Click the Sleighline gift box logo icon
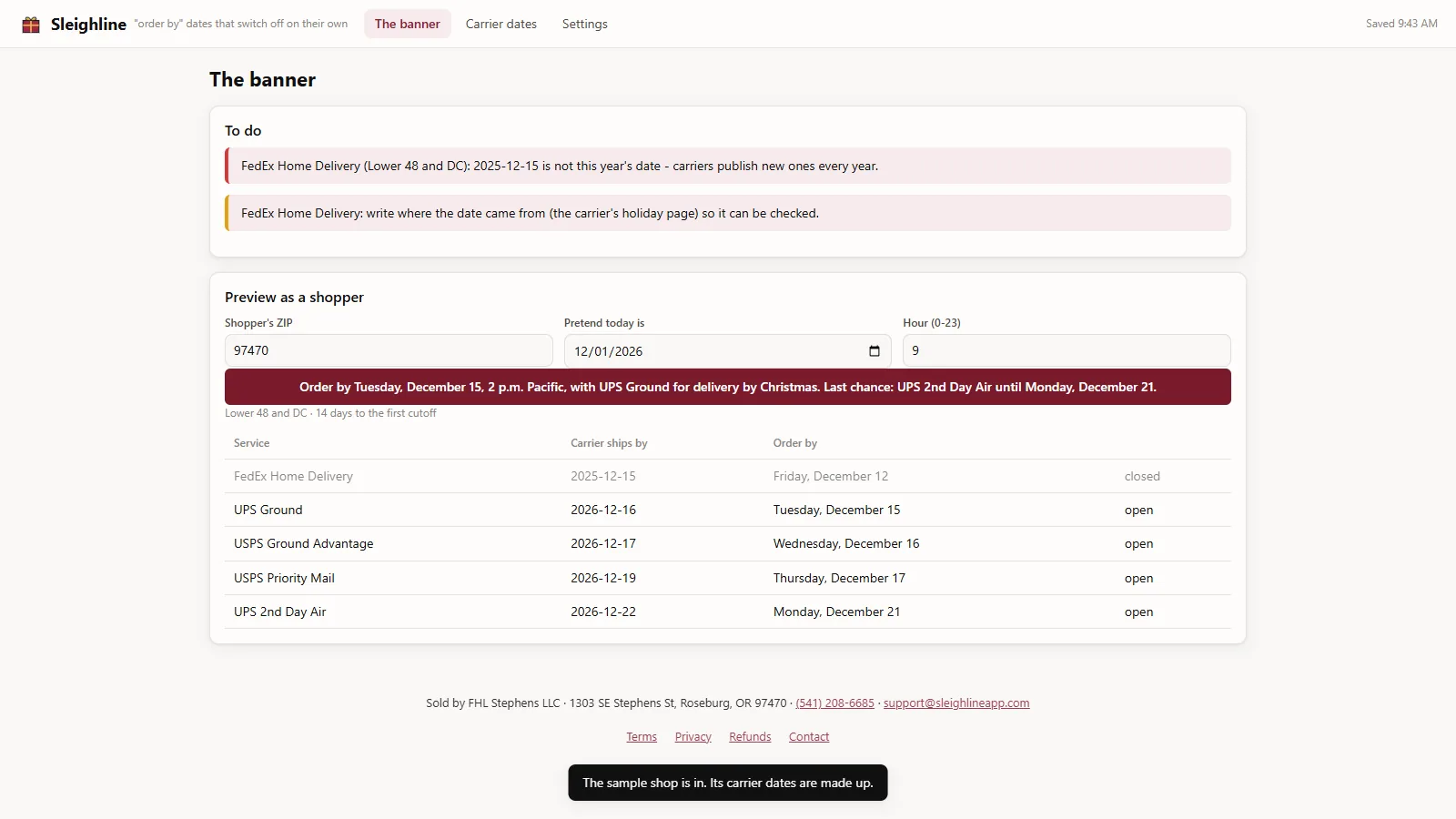1456x819 pixels. pos(31,25)
